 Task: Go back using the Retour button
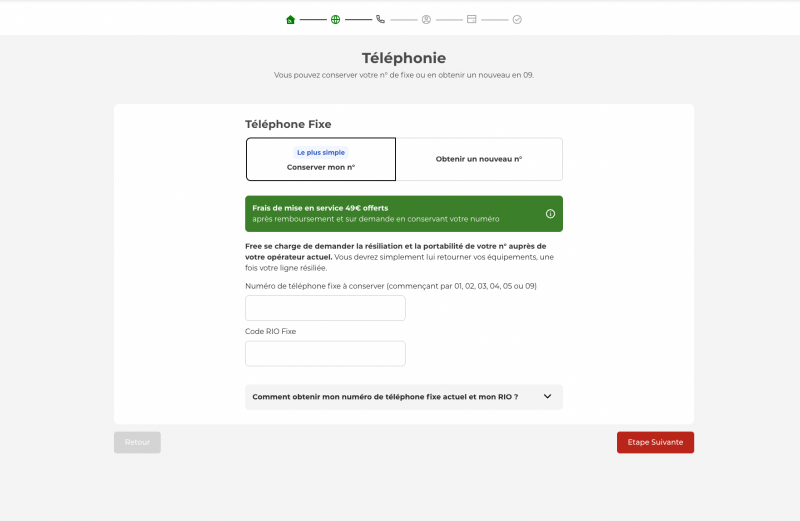pos(137,442)
